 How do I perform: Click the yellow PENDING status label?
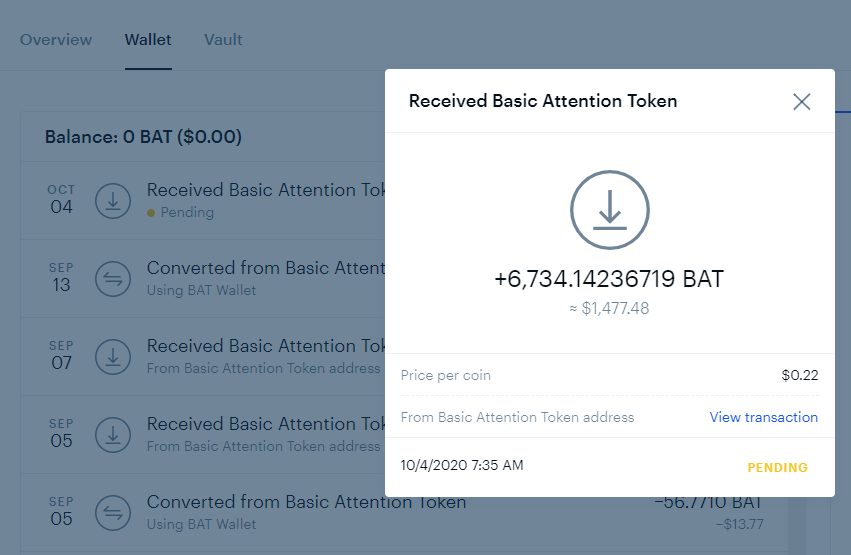777,467
